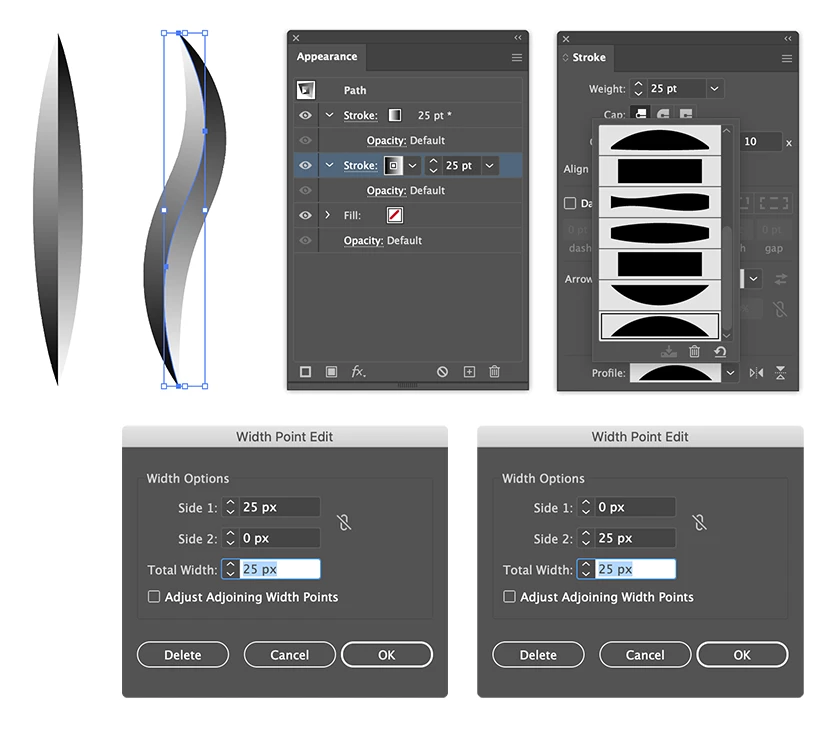Collapse the selected Stroke row chevron
832x730 pixels.
click(330, 165)
